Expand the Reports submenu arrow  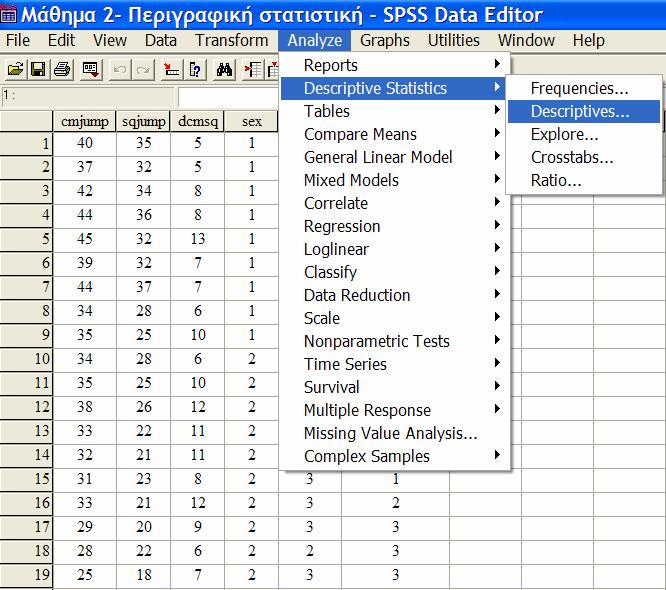click(x=497, y=64)
